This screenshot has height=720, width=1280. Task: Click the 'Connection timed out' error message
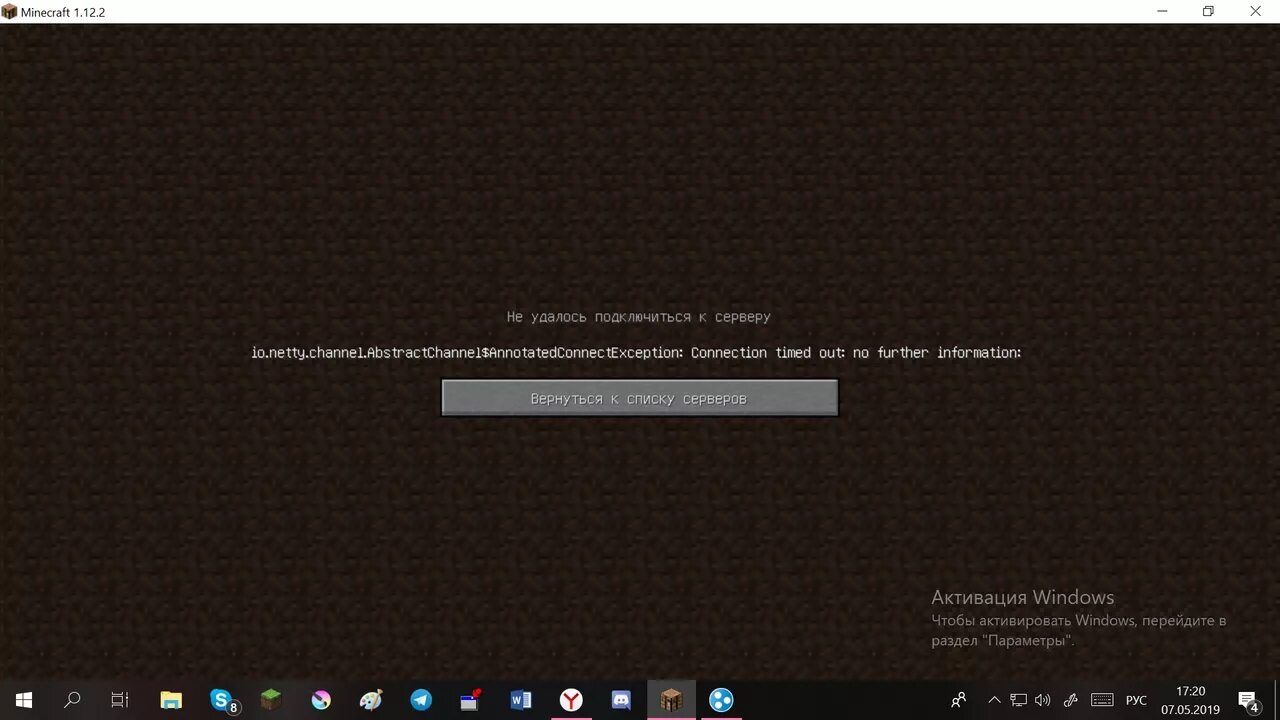tap(636, 352)
